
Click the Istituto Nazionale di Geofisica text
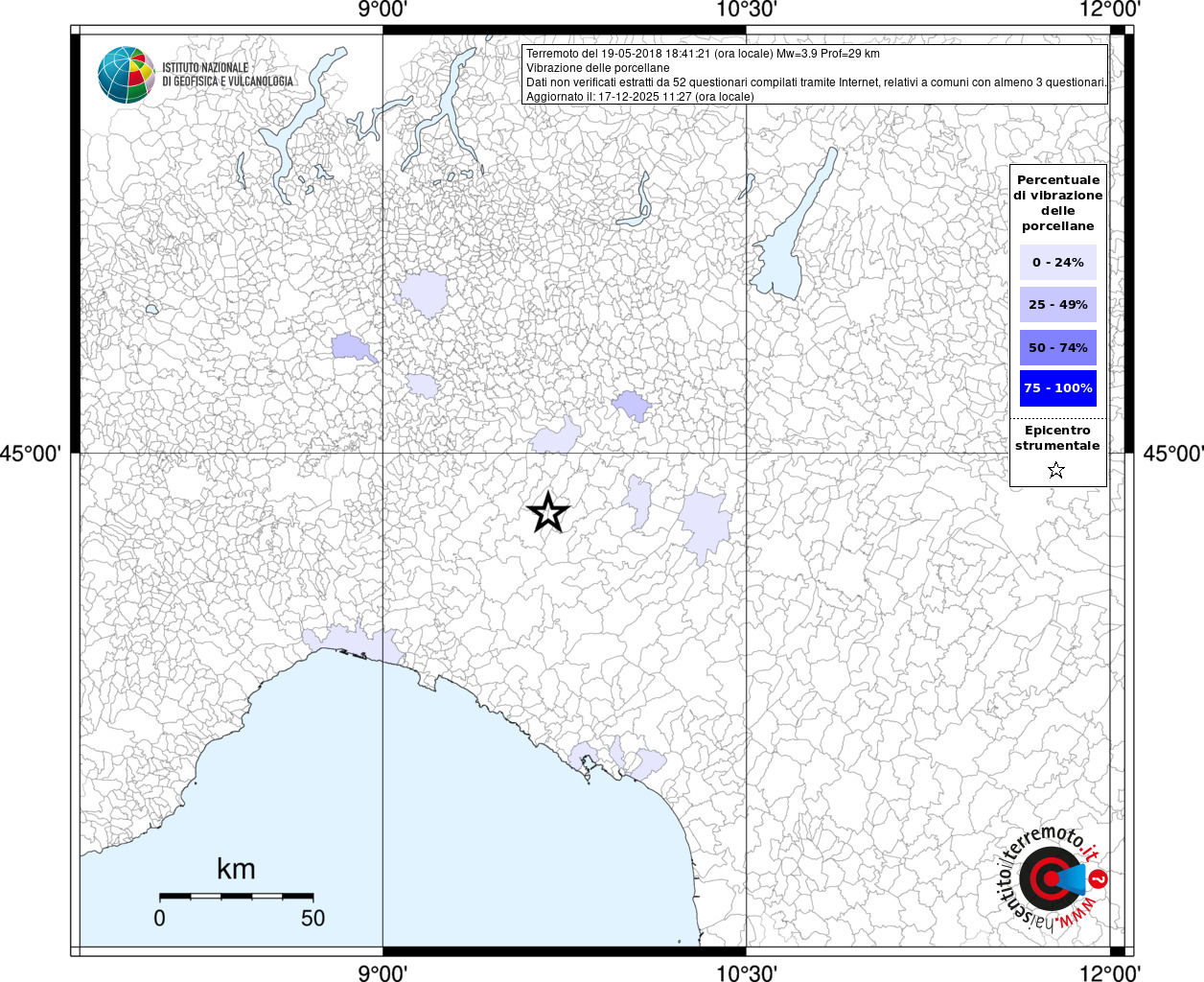[x=227, y=75]
